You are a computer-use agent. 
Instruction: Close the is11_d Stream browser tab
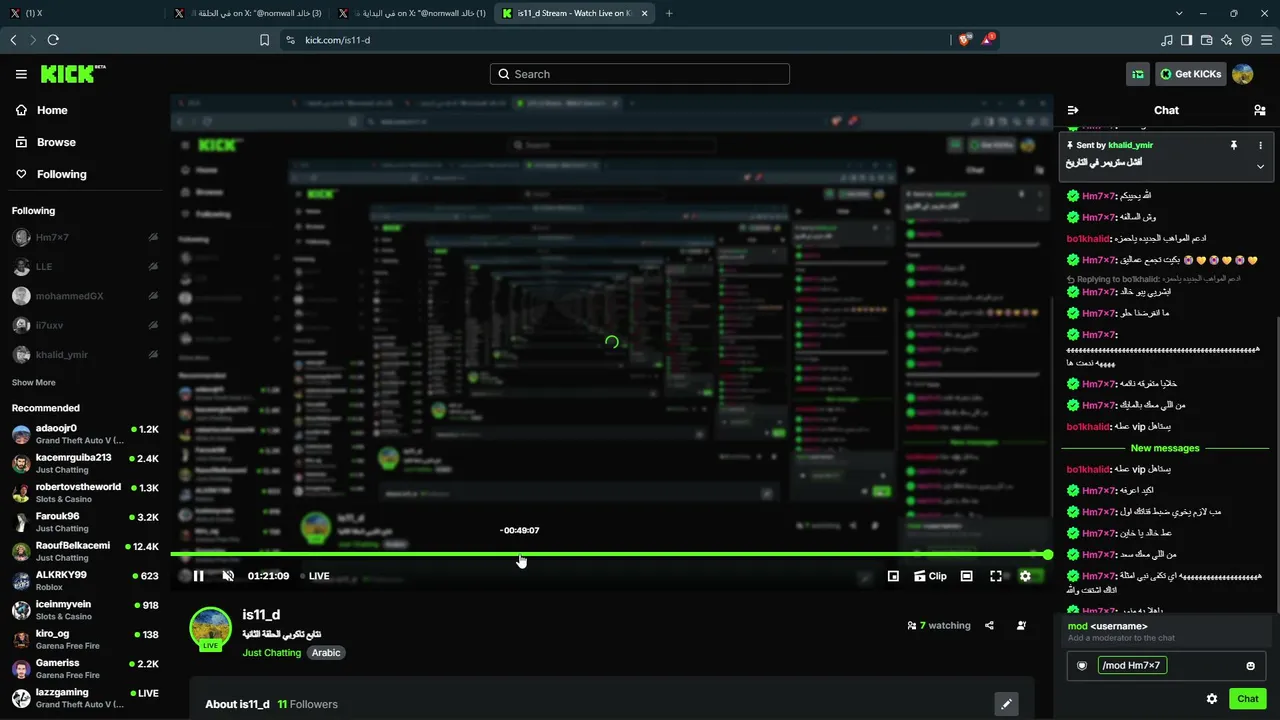click(x=644, y=13)
